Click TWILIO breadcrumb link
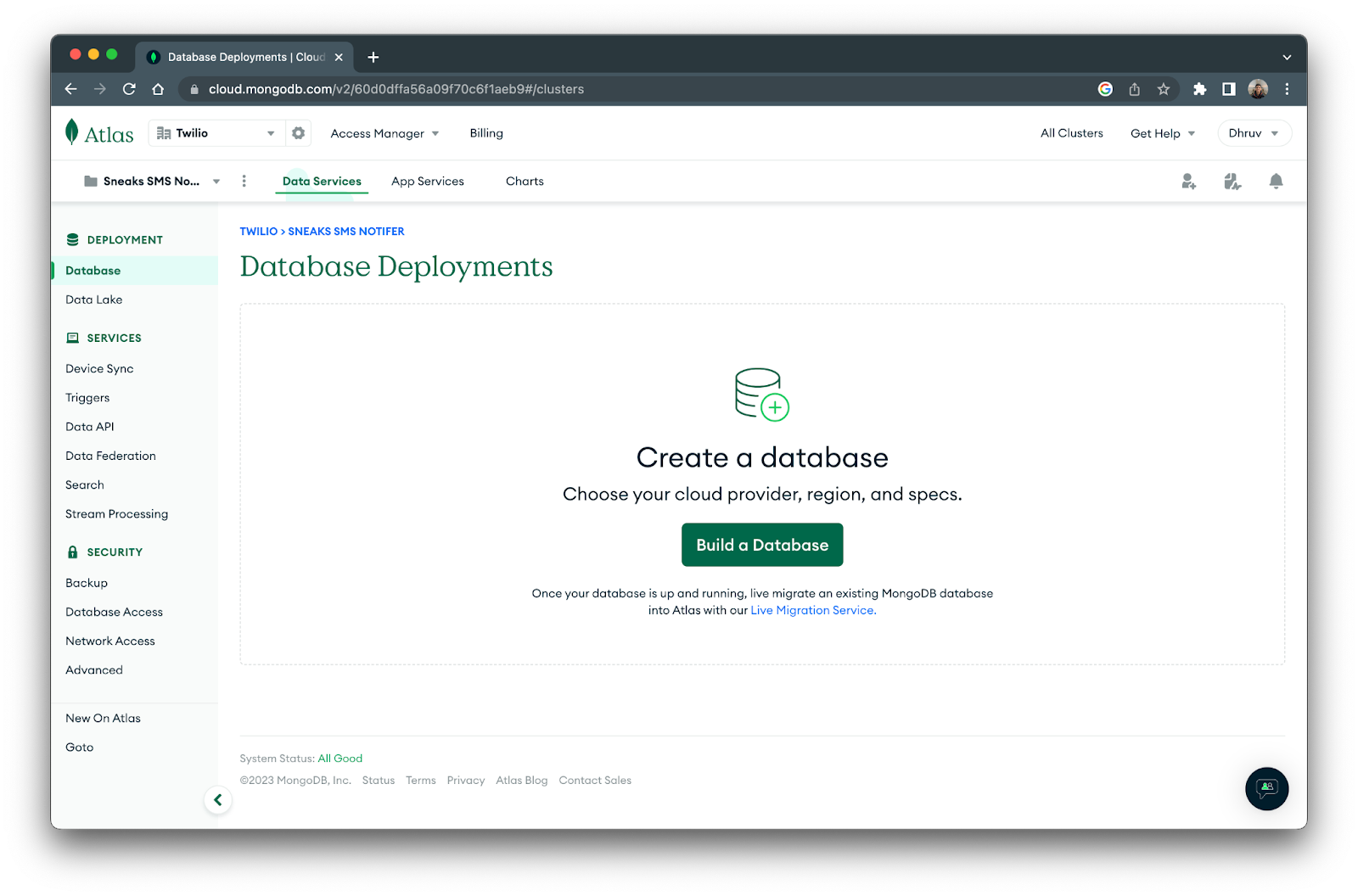 pyautogui.click(x=258, y=232)
